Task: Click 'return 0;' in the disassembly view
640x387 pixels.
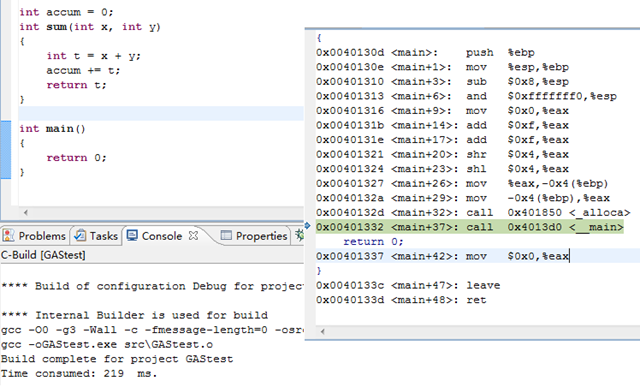Action: click(373, 242)
